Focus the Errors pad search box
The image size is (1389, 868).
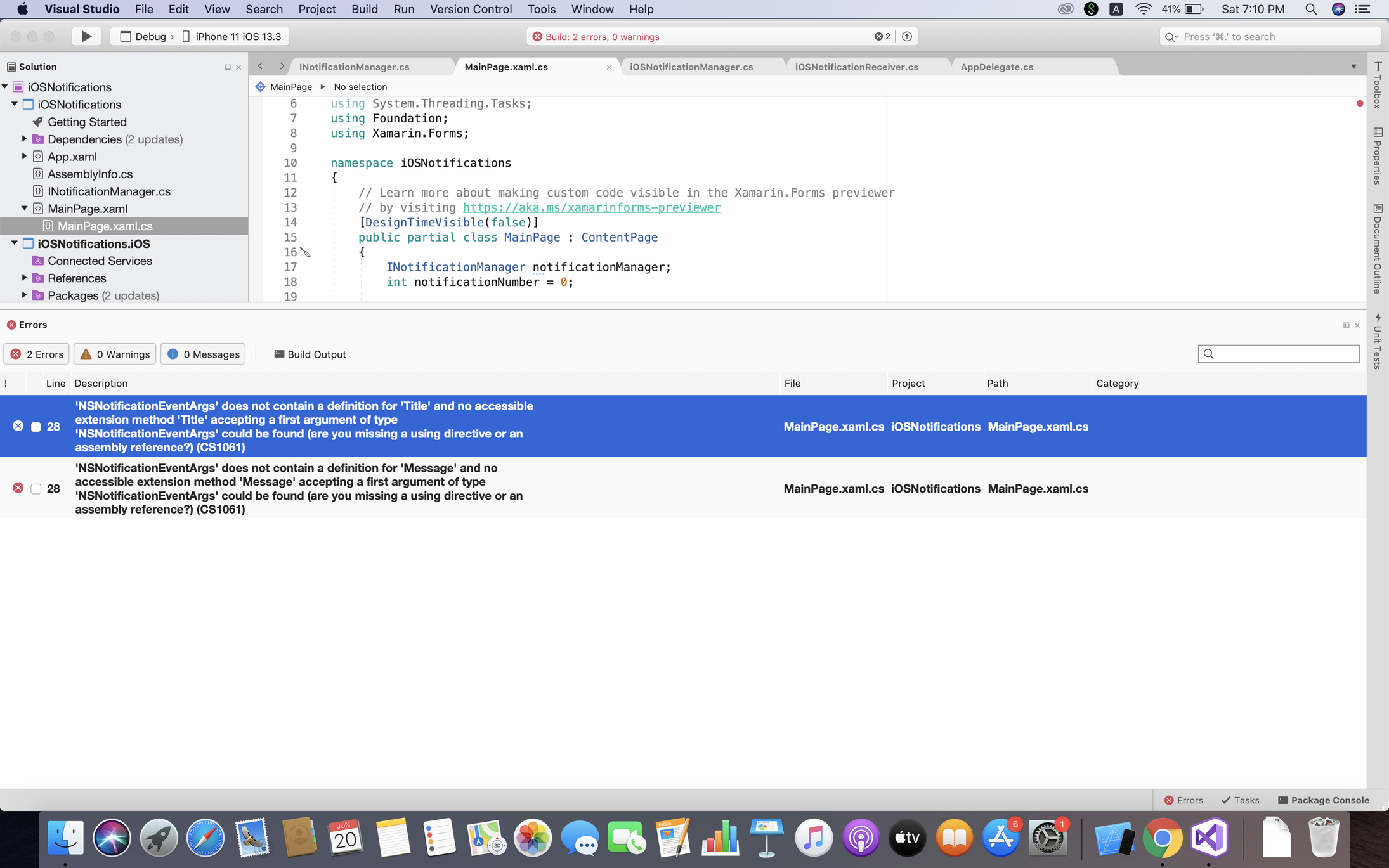(1278, 354)
